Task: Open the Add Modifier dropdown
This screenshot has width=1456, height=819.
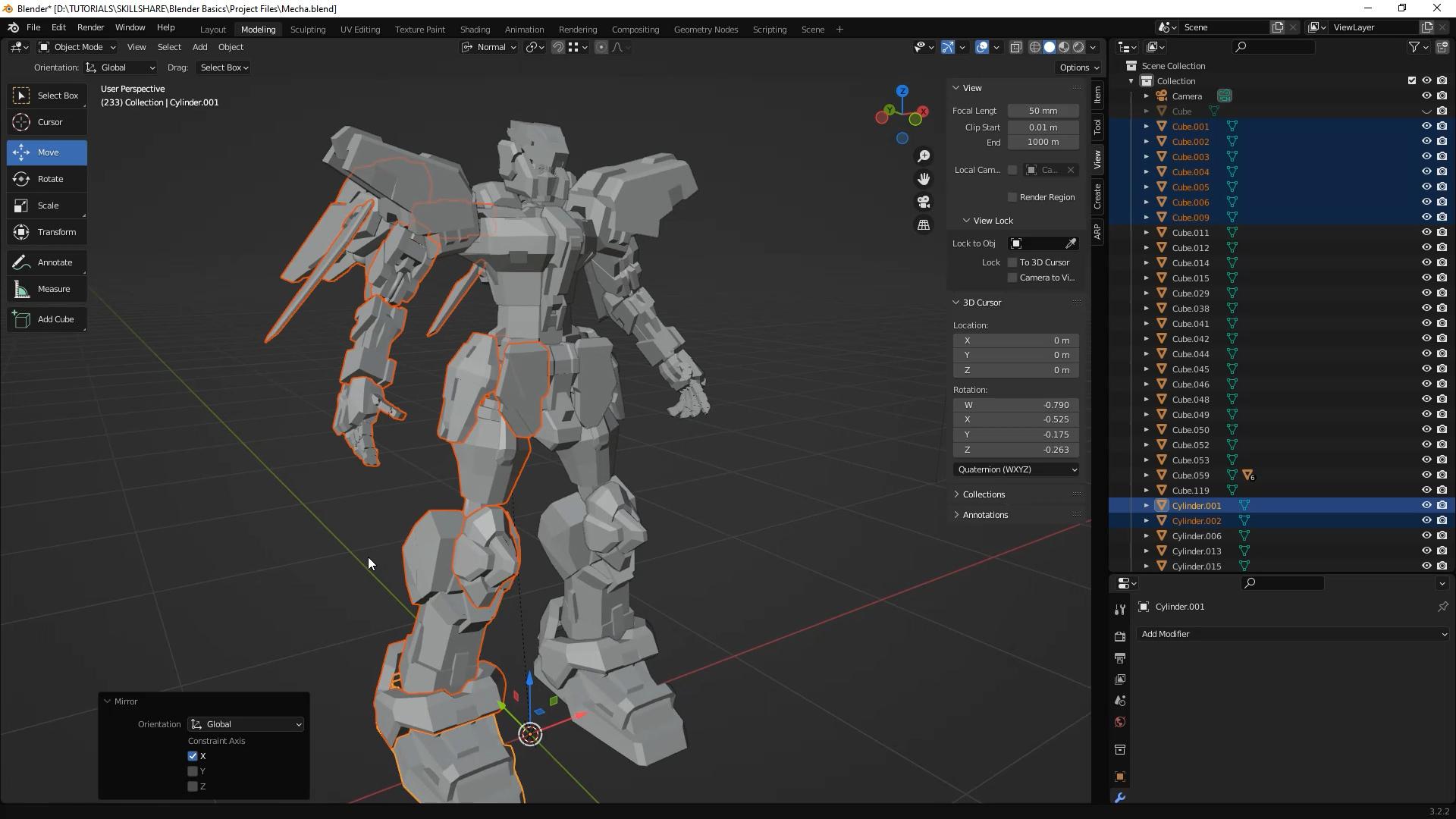Action: (1294, 634)
